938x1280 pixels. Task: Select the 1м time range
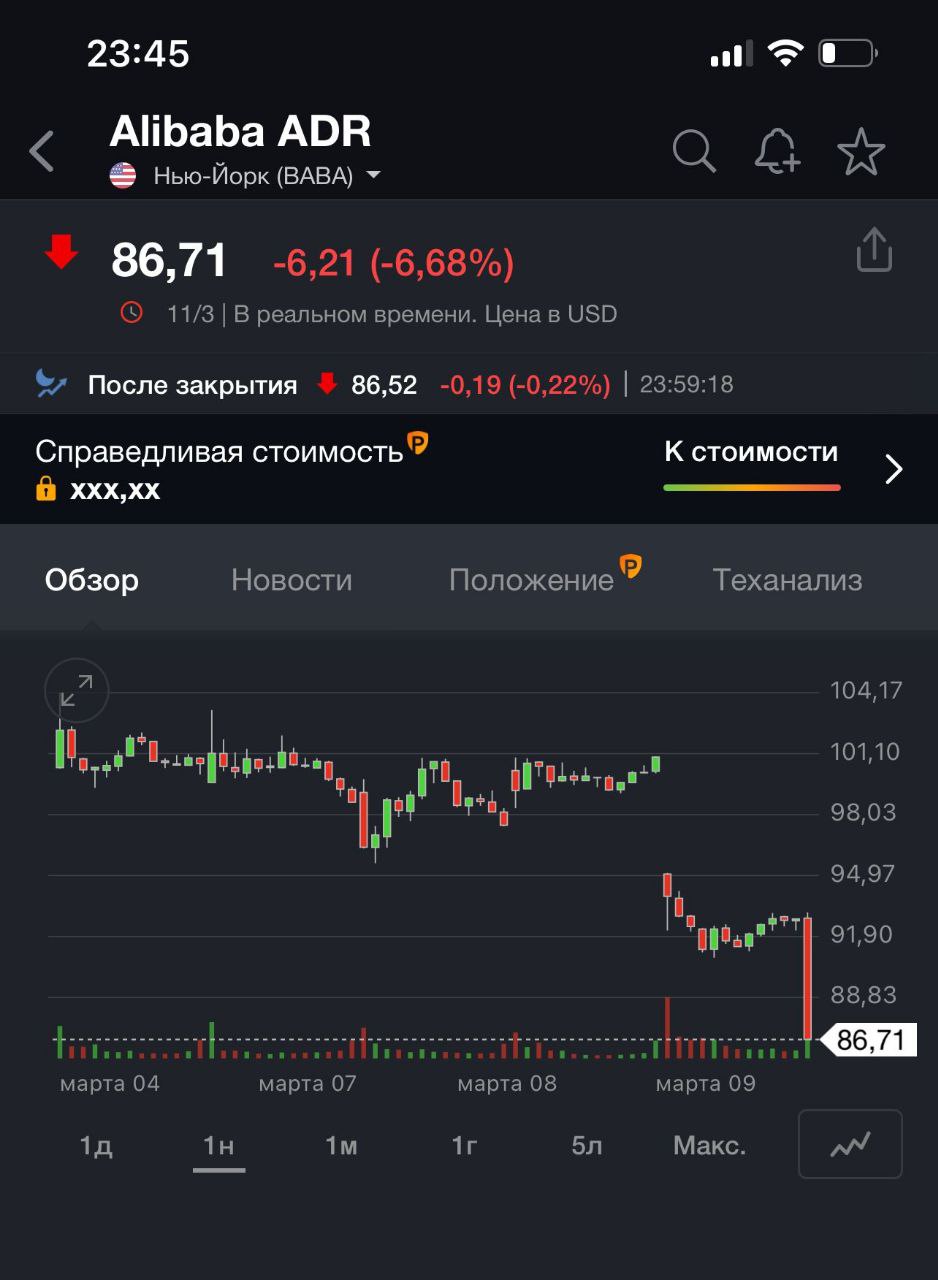click(341, 1146)
